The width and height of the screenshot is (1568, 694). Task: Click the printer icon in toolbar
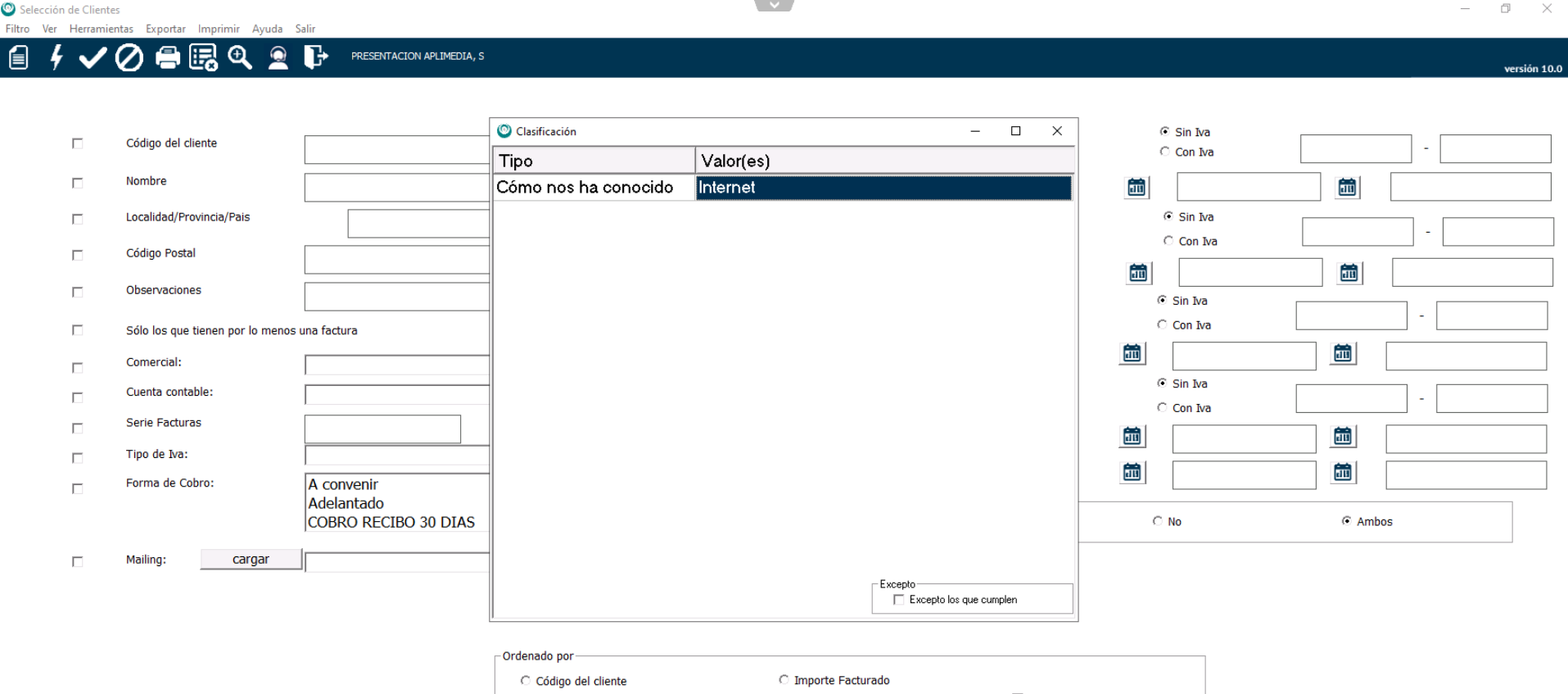(x=167, y=57)
